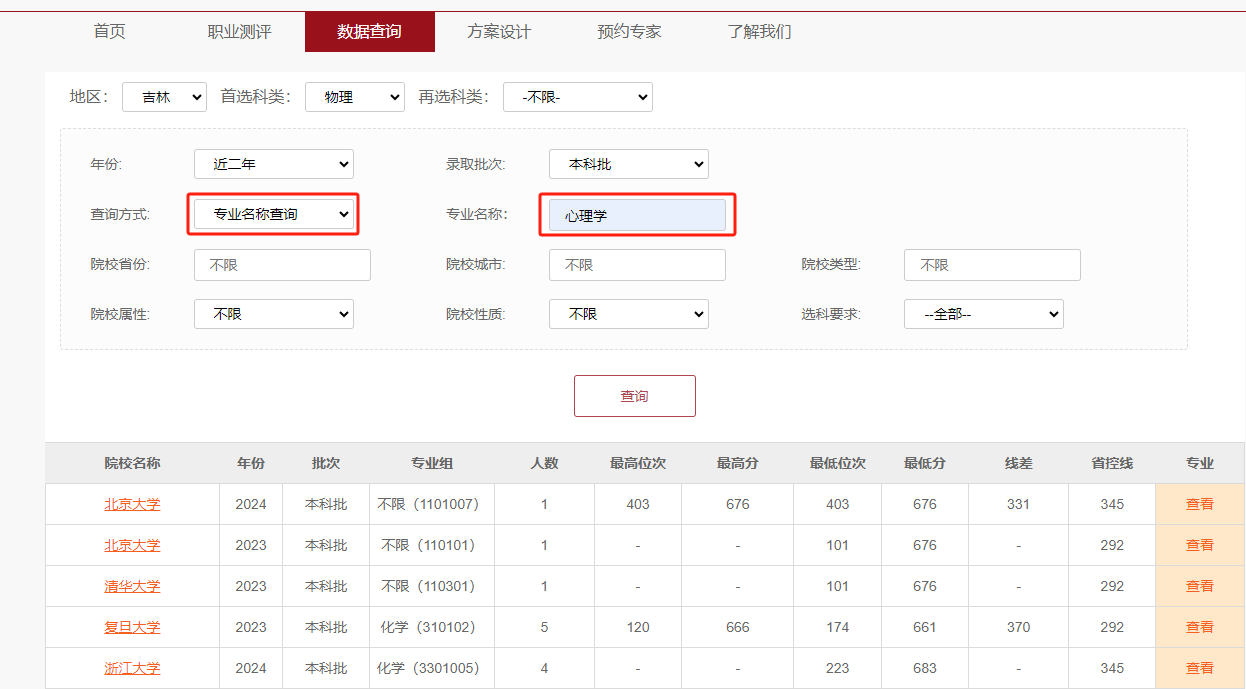Open the 清华大学 link

(x=132, y=586)
